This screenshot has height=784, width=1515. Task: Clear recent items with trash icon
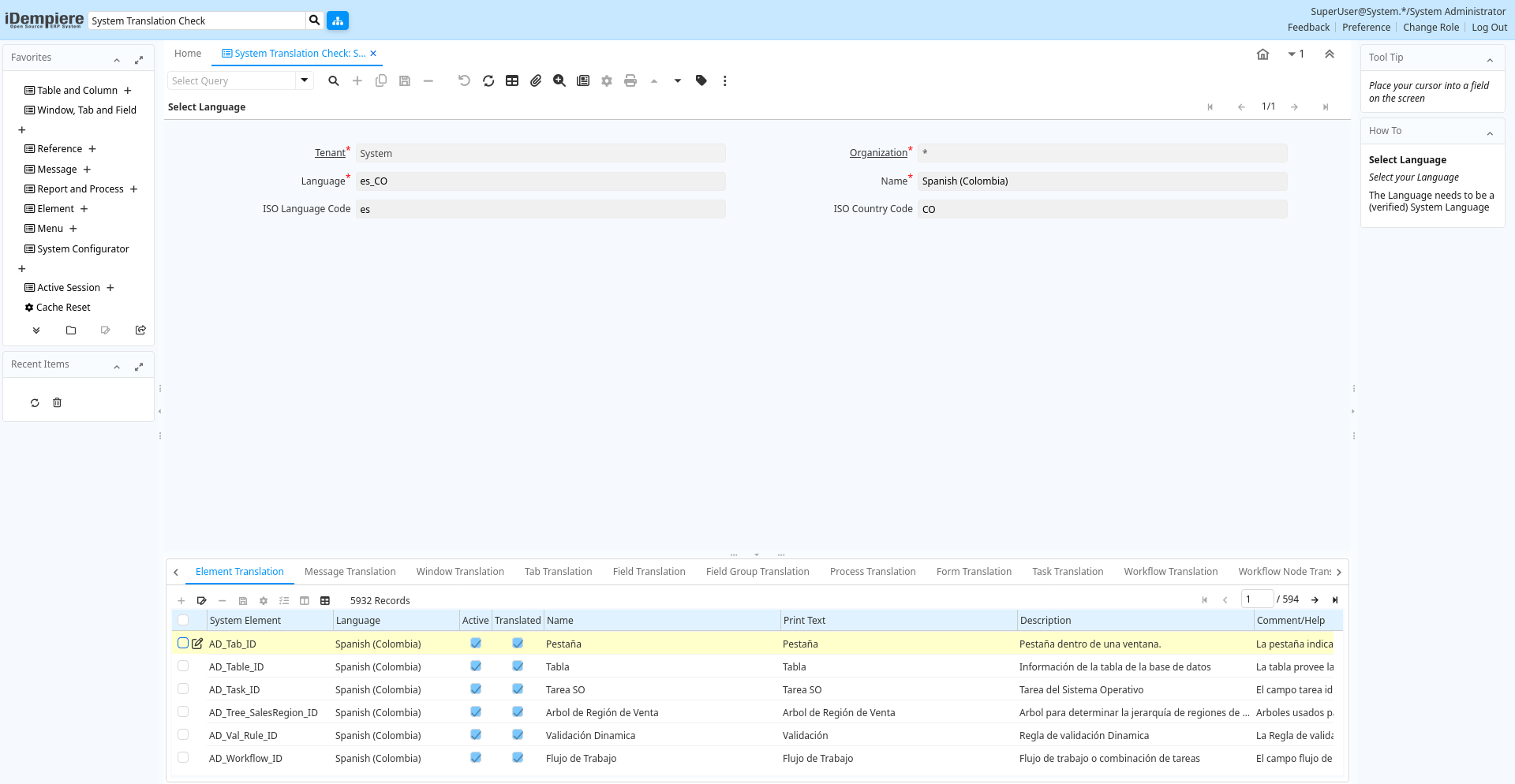[x=57, y=403]
